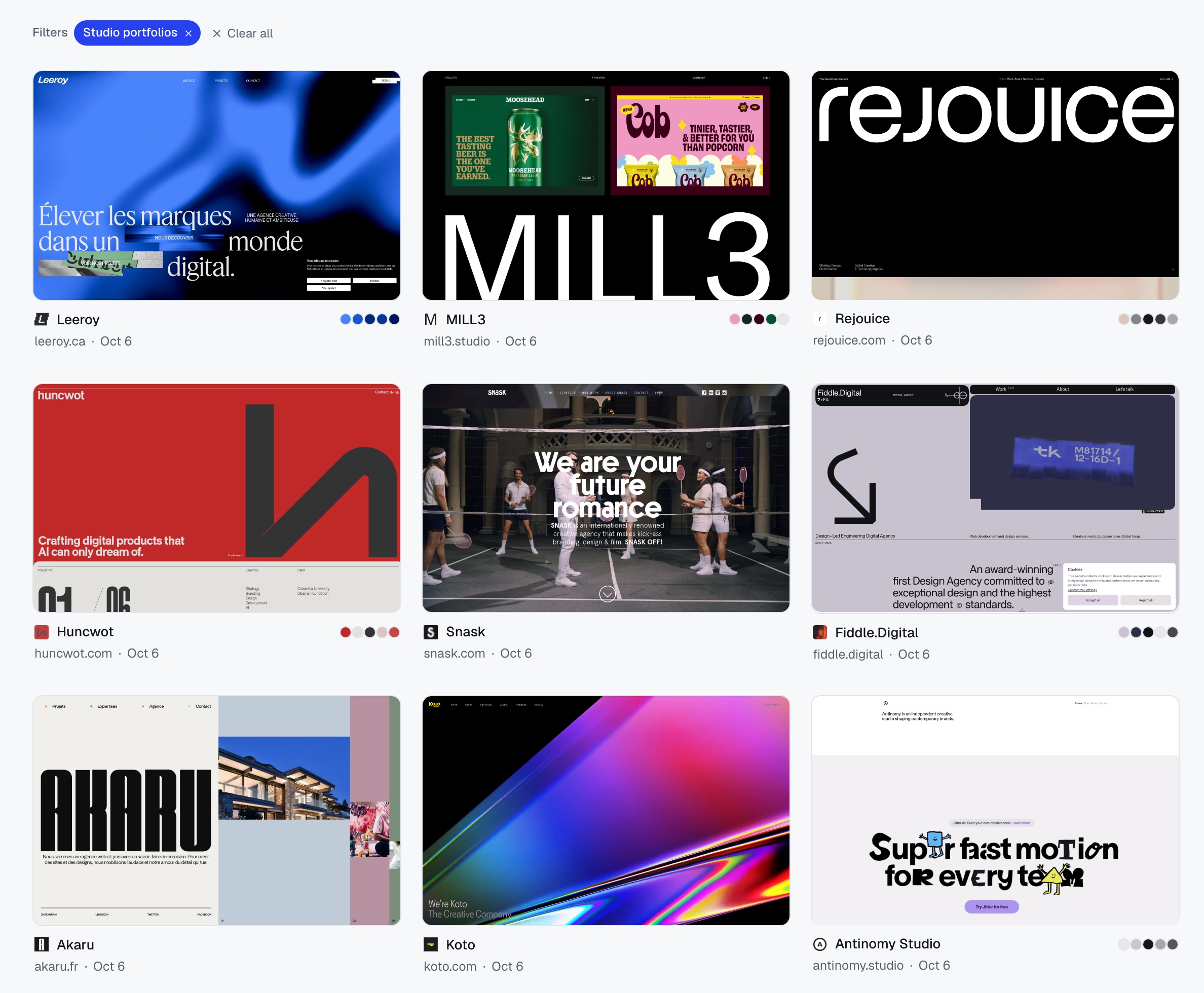Click the Fiddle.Digital favicon icon
Viewport: 1204px width, 993px height.
click(819, 632)
